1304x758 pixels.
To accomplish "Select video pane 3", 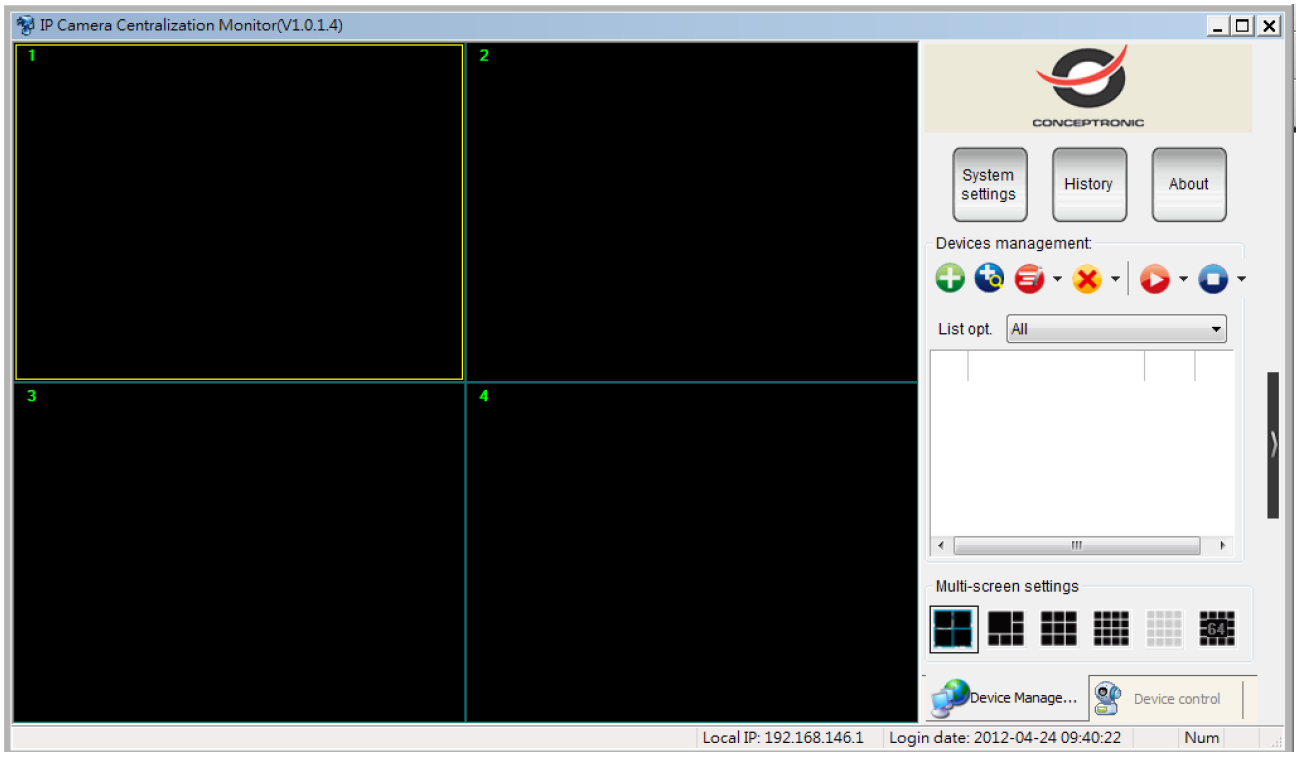I will 239,552.
